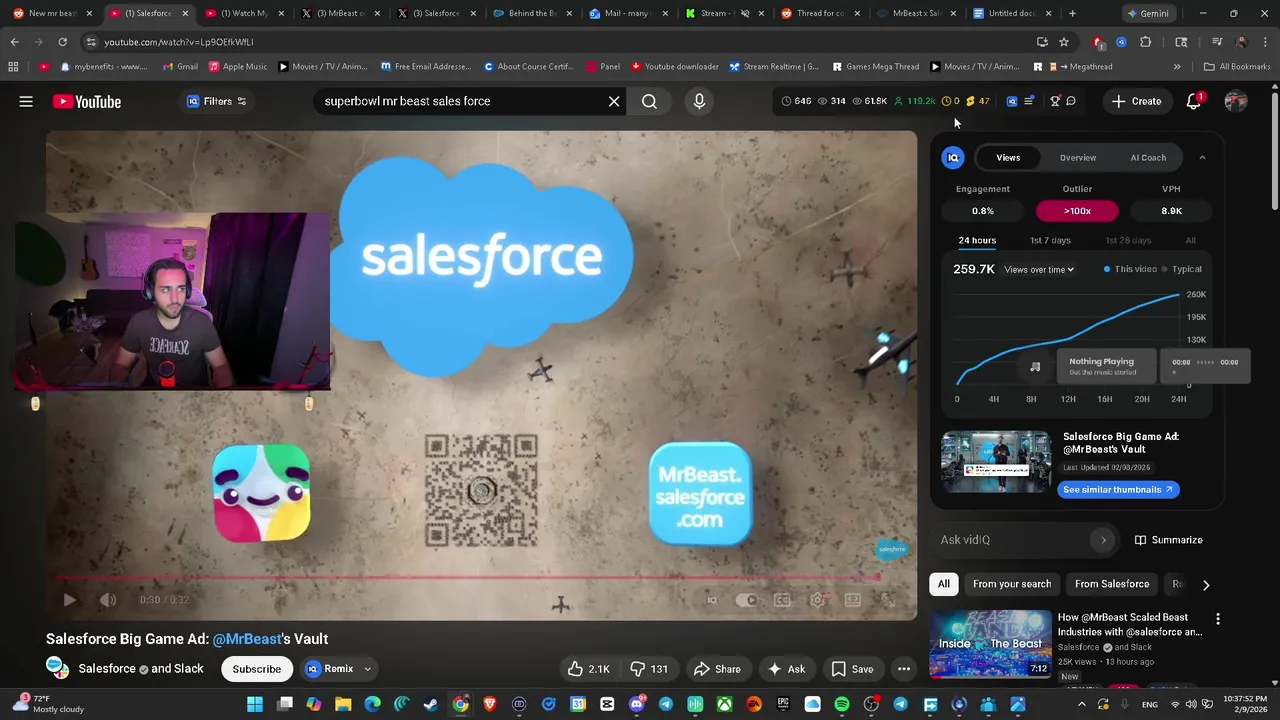This screenshot has width=1280, height=720.
Task: Select the vidIQ Views tab
Action: 1008,157
